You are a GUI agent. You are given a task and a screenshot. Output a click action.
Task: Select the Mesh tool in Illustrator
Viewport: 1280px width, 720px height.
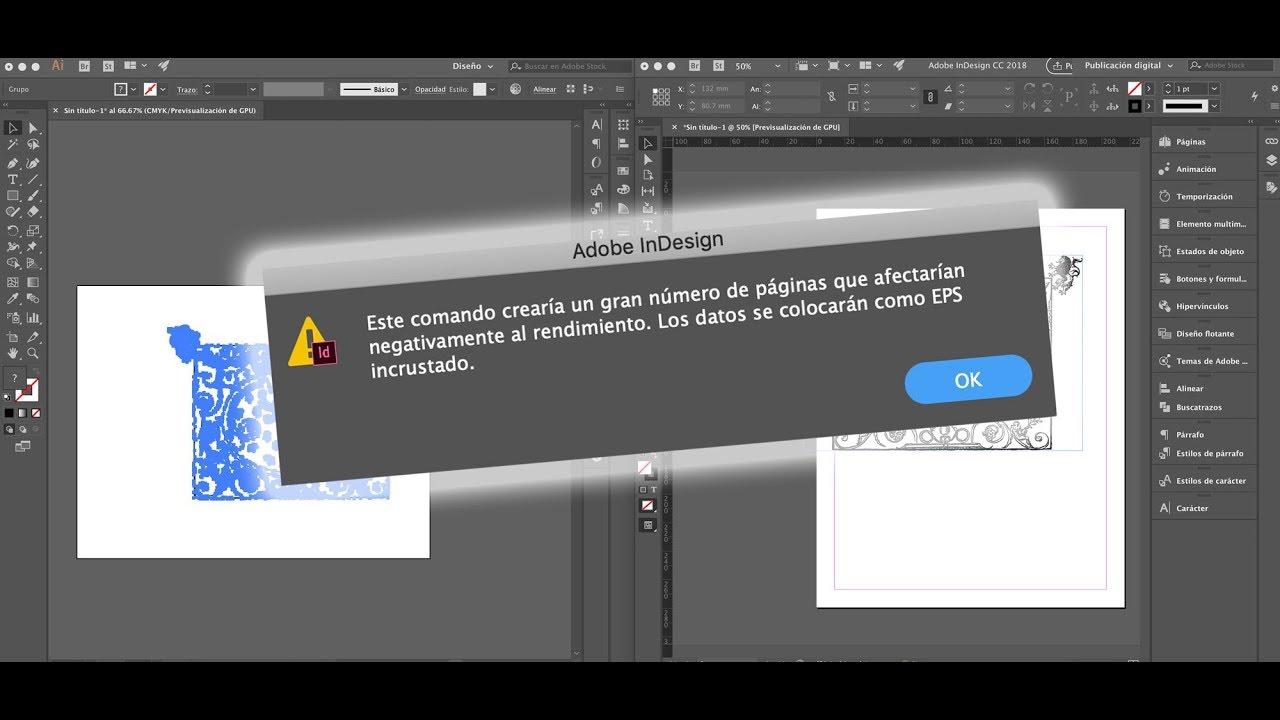click(x=12, y=282)
